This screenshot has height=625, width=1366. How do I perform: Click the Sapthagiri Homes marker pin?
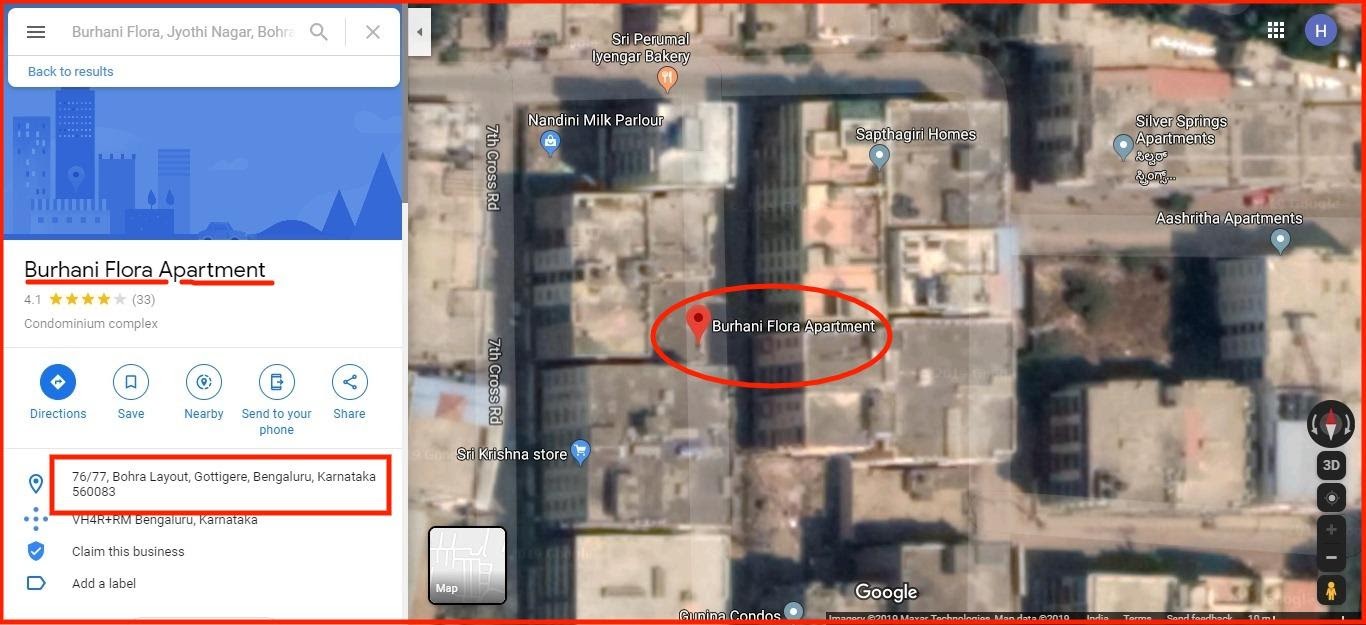(879, 156)
